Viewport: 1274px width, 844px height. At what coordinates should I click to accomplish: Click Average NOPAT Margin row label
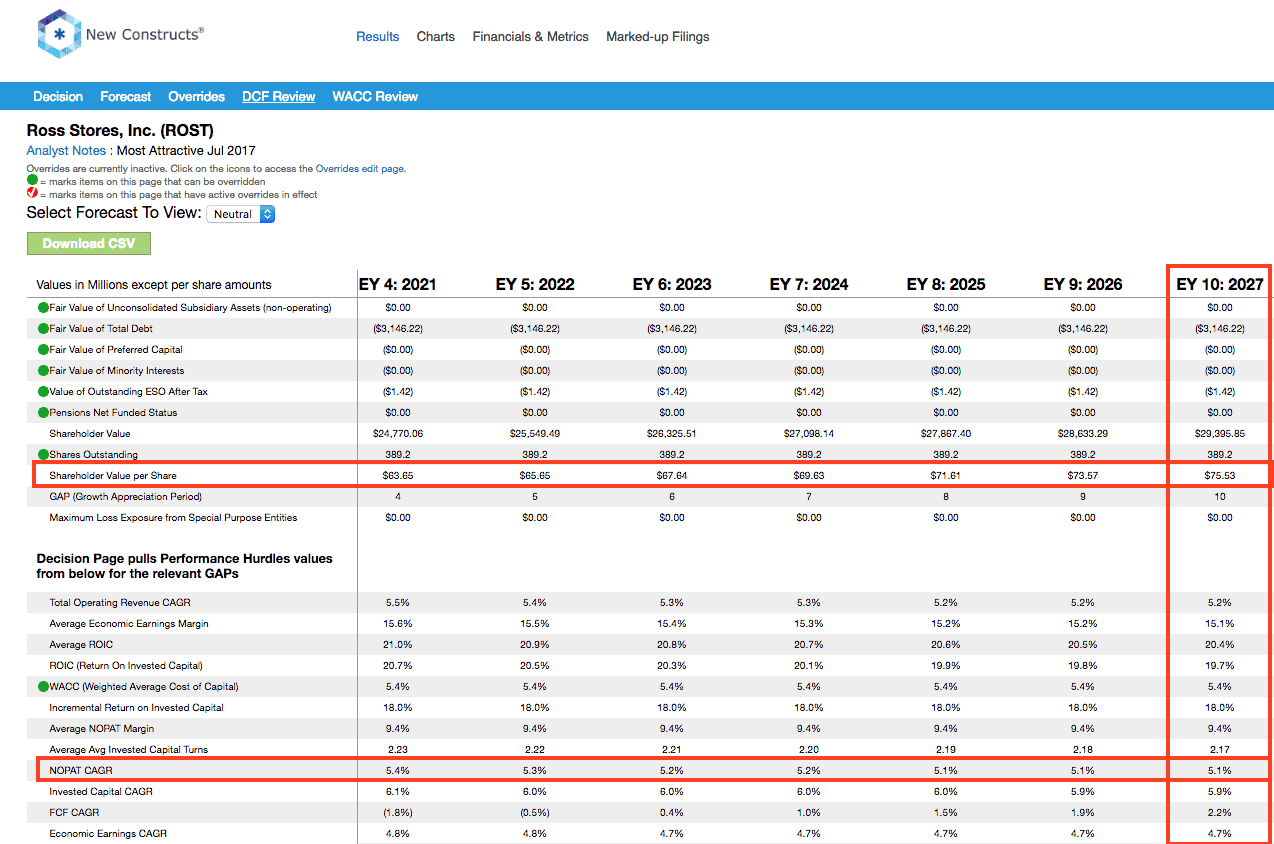pos(102,728)
